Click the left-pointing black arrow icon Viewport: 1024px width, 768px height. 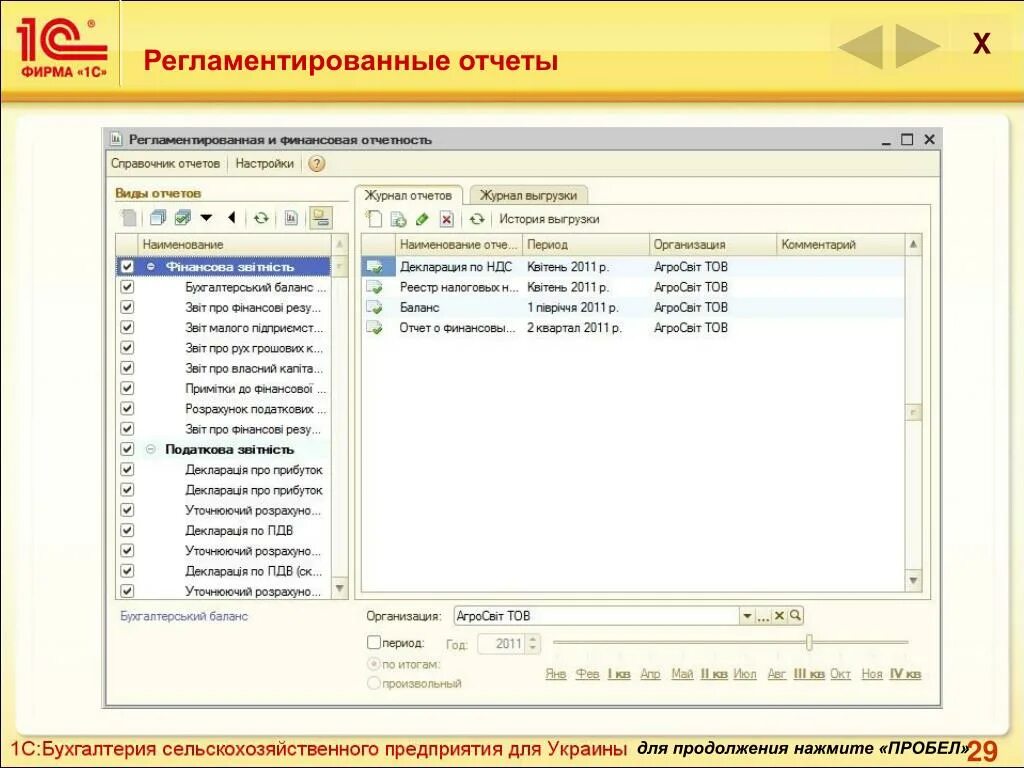pyautogui.click(x=232, y=217)
